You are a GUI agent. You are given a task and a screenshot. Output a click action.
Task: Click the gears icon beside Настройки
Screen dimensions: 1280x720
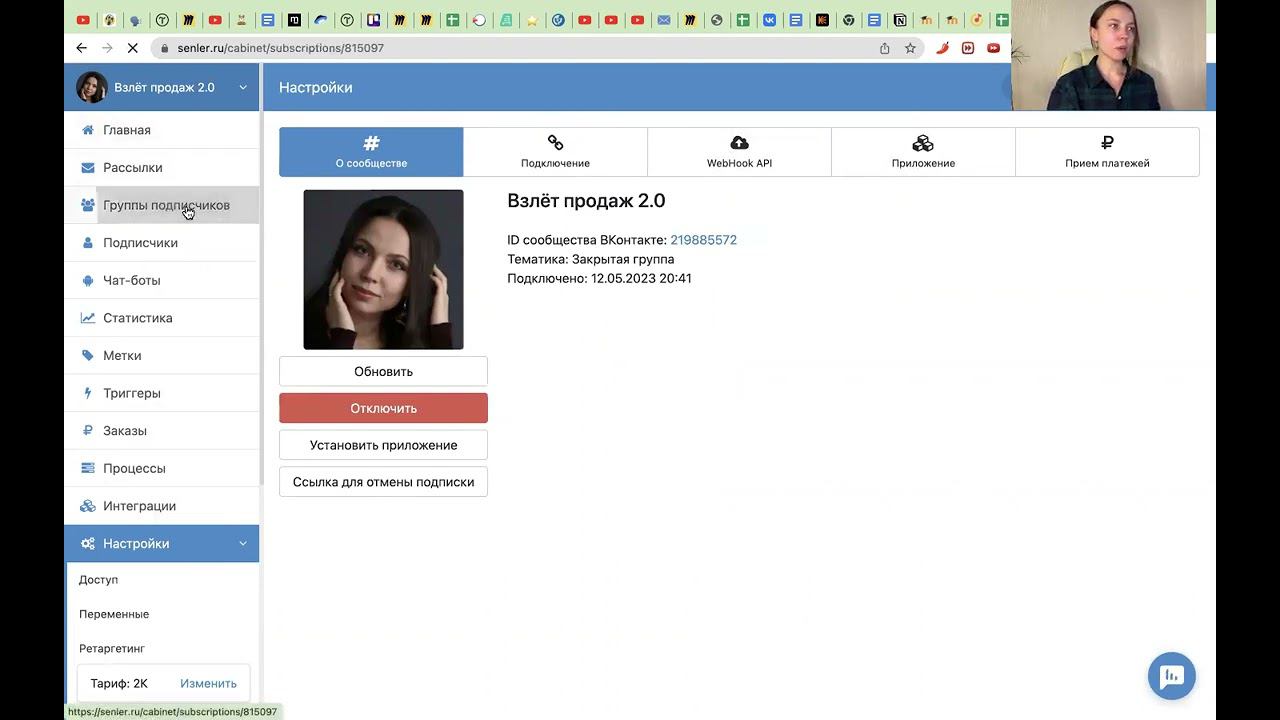pos(88,544)
